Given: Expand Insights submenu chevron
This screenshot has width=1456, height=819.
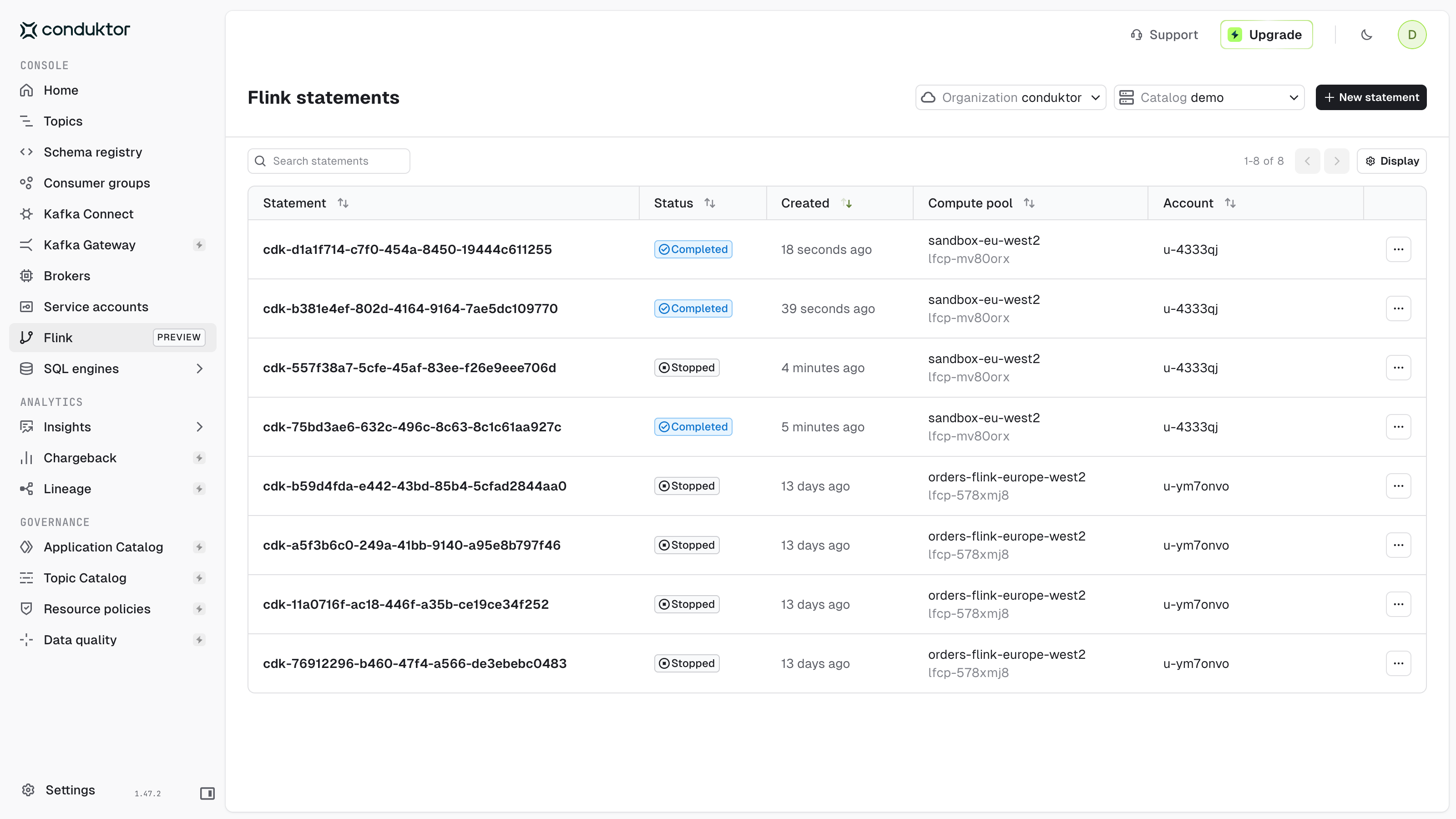Looking at the screenshot, I should [199, 427].
